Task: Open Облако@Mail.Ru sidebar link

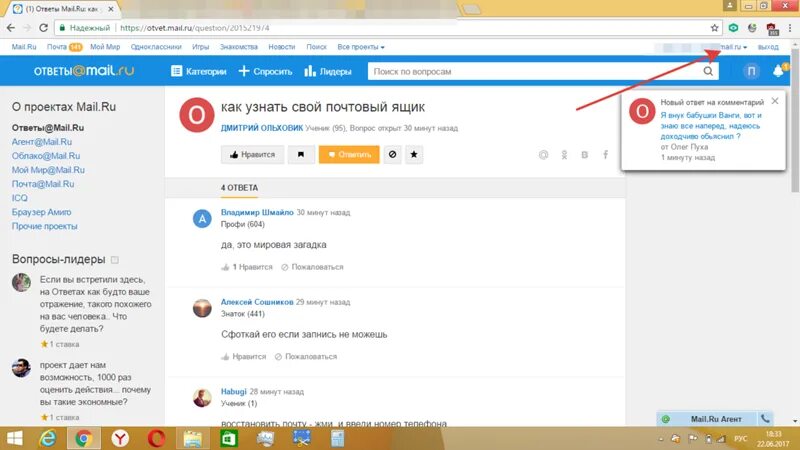Action: (46, 156)
